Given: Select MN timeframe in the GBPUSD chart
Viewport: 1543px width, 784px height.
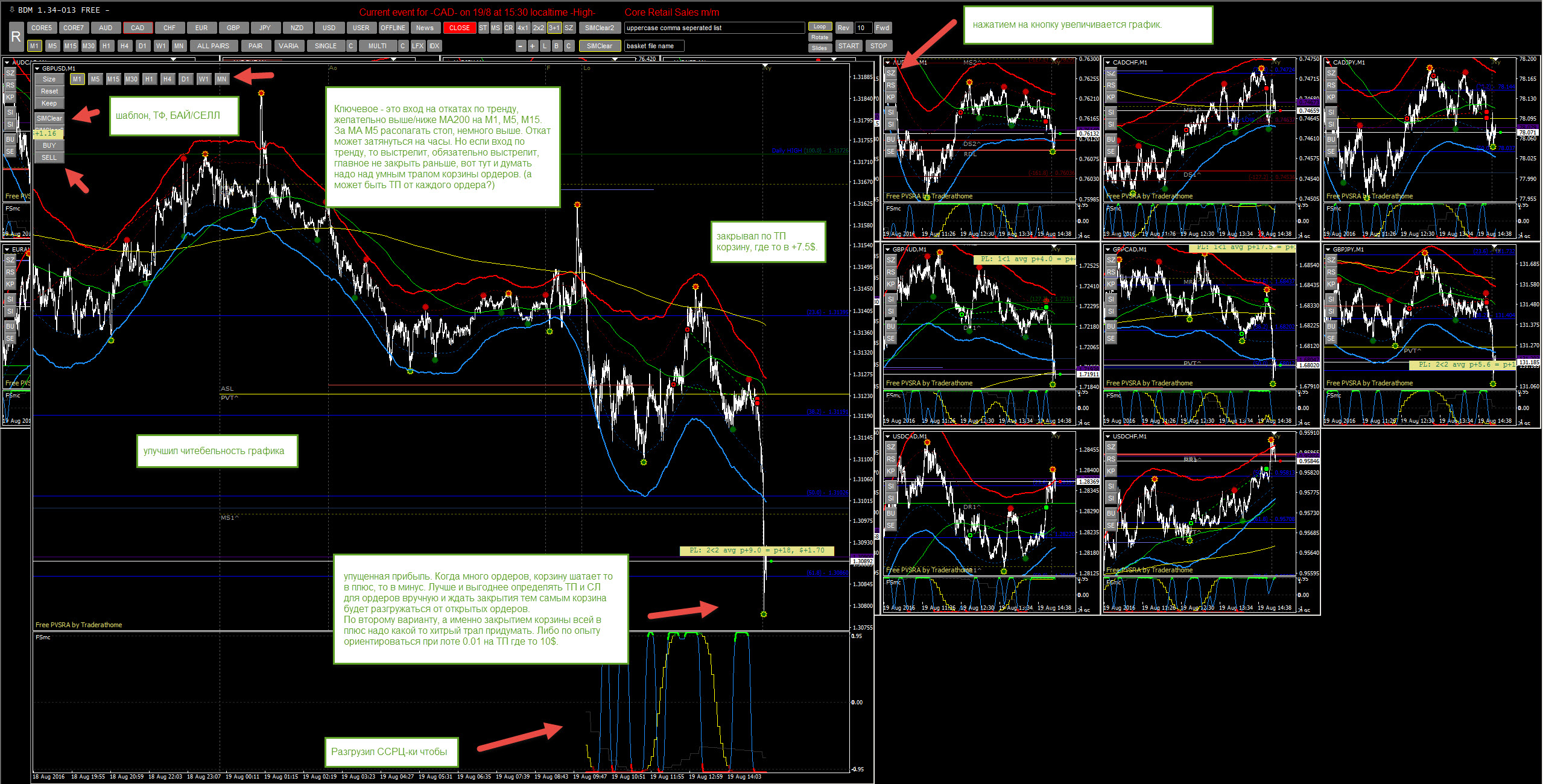Looking at the screenshot, I should [x=222, y=79].
